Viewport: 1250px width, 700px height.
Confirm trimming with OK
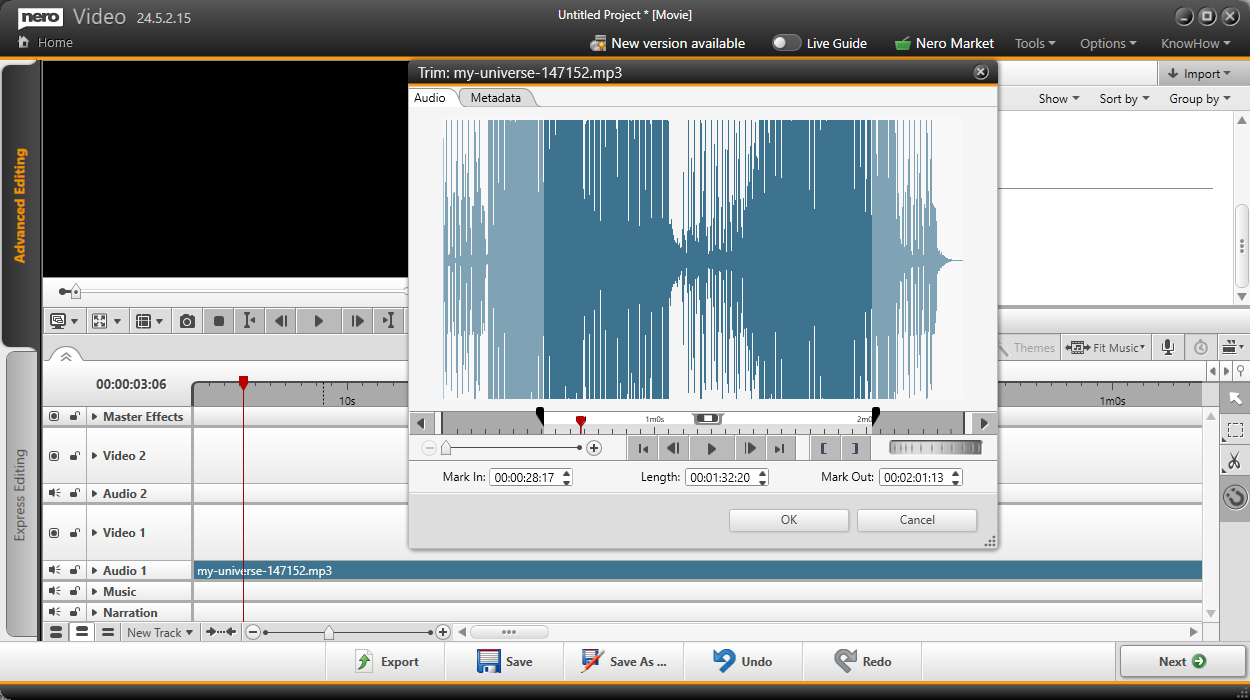pos(788,520)
